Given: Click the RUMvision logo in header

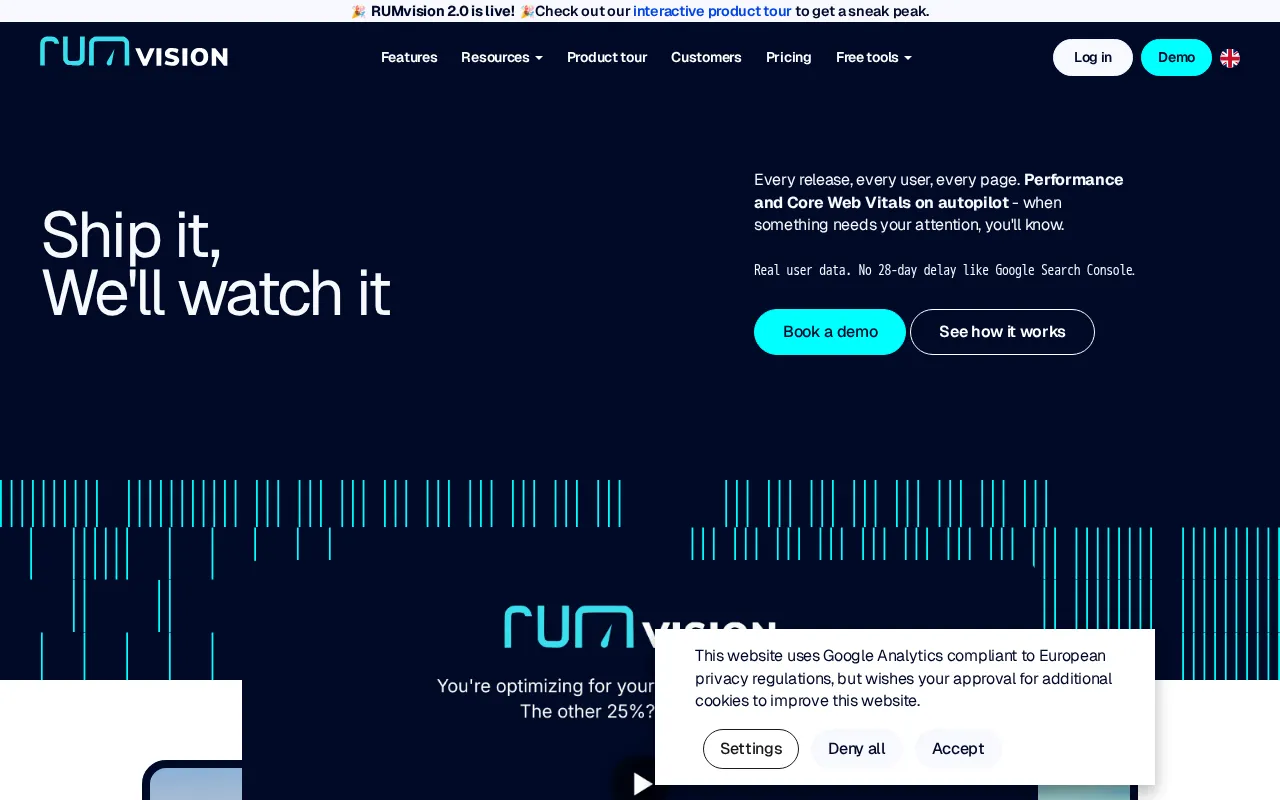Looking at the screenshot, I should [134, 52].
